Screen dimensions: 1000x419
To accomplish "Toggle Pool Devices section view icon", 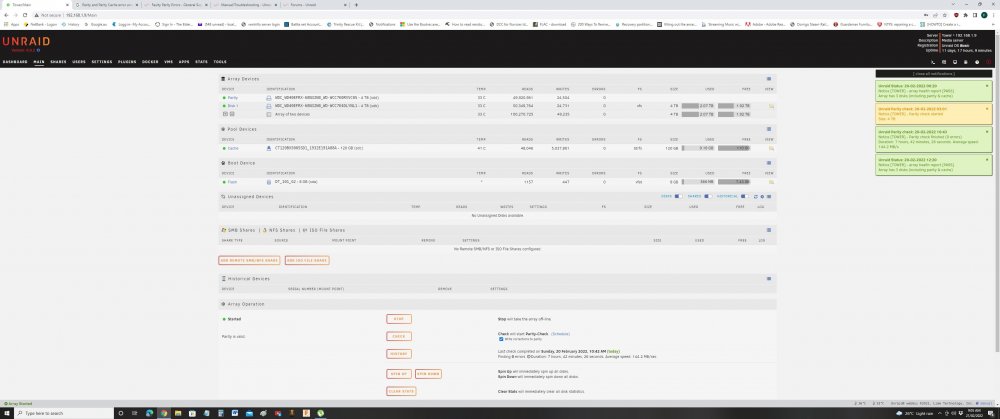I will point(769,129).
